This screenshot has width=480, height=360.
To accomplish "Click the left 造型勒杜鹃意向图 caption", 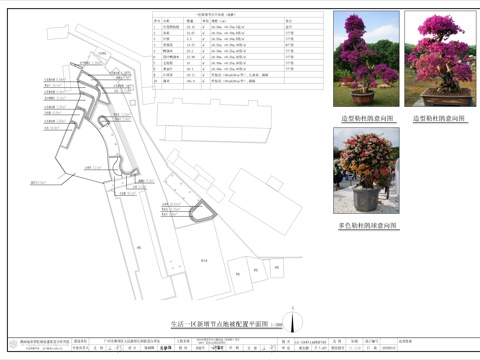I will pyautogui.click(x=367, y=118).
